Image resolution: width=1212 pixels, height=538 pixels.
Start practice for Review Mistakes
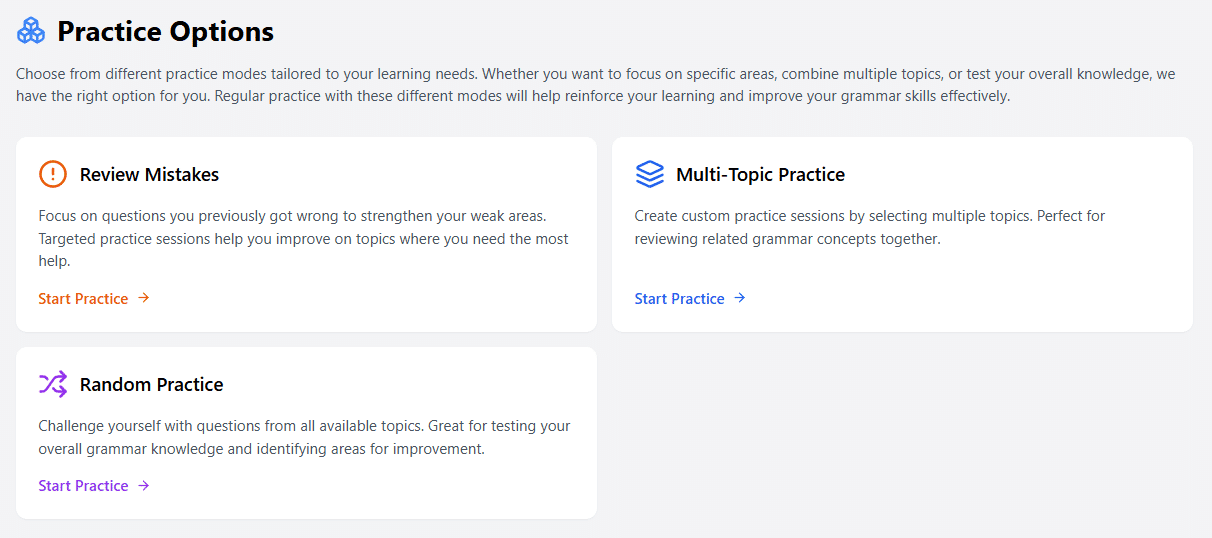(94, 298)
